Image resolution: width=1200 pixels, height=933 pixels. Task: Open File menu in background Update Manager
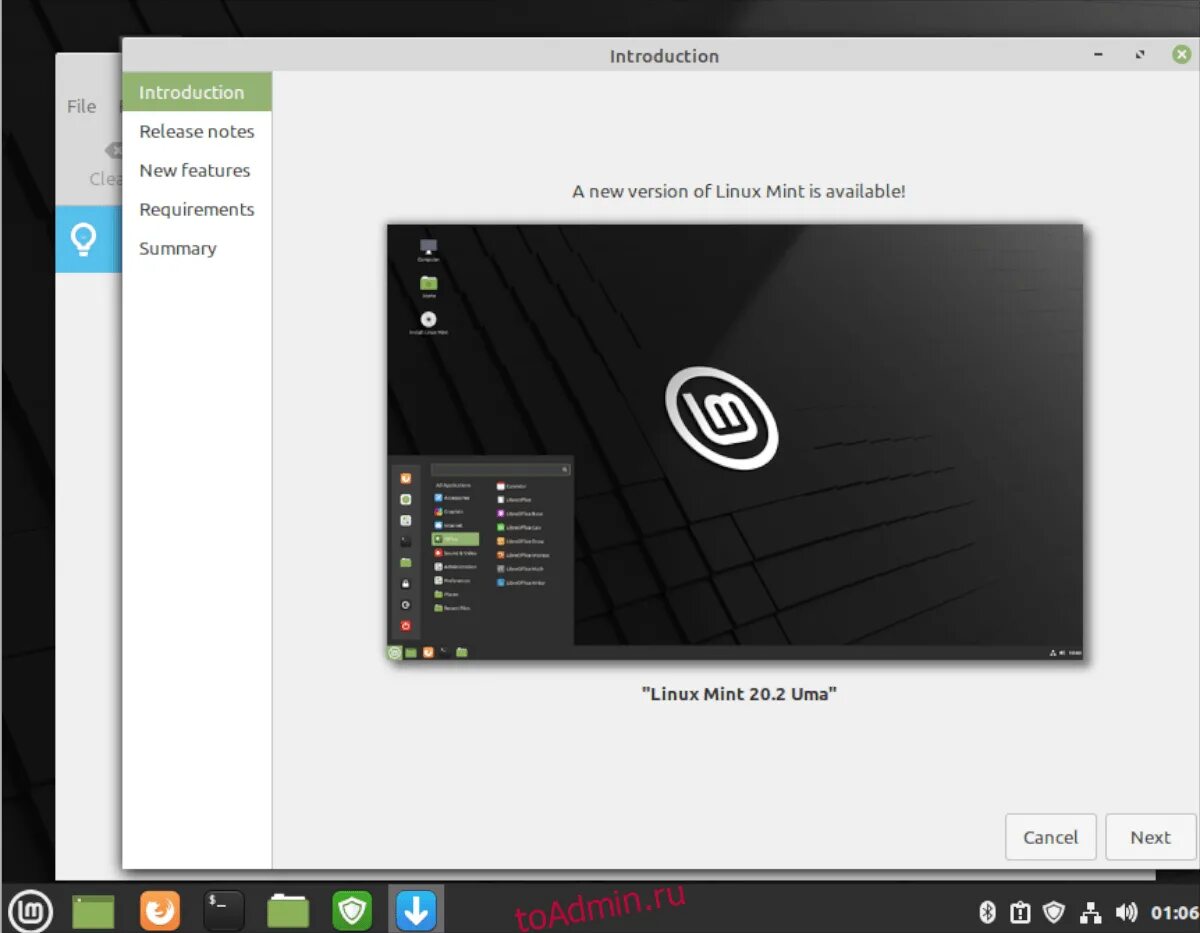81,106
